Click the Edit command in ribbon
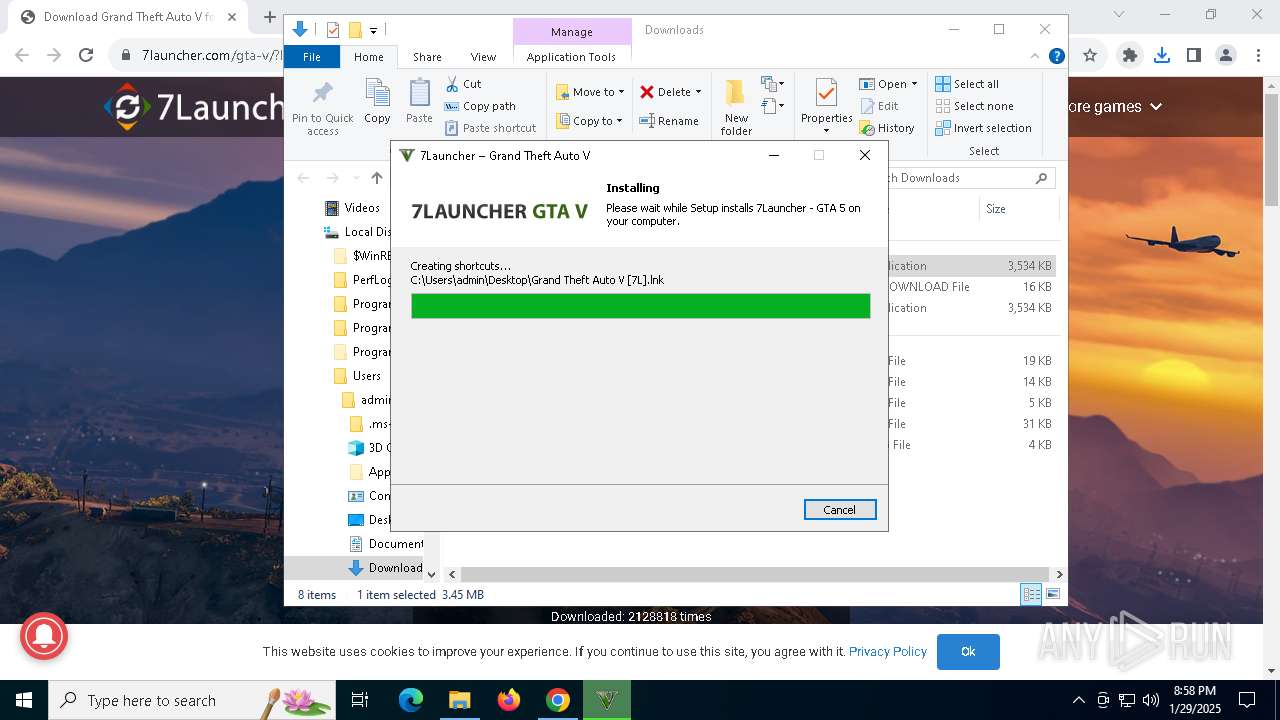This screenshot has height=720, width=1280. [879, 106]
